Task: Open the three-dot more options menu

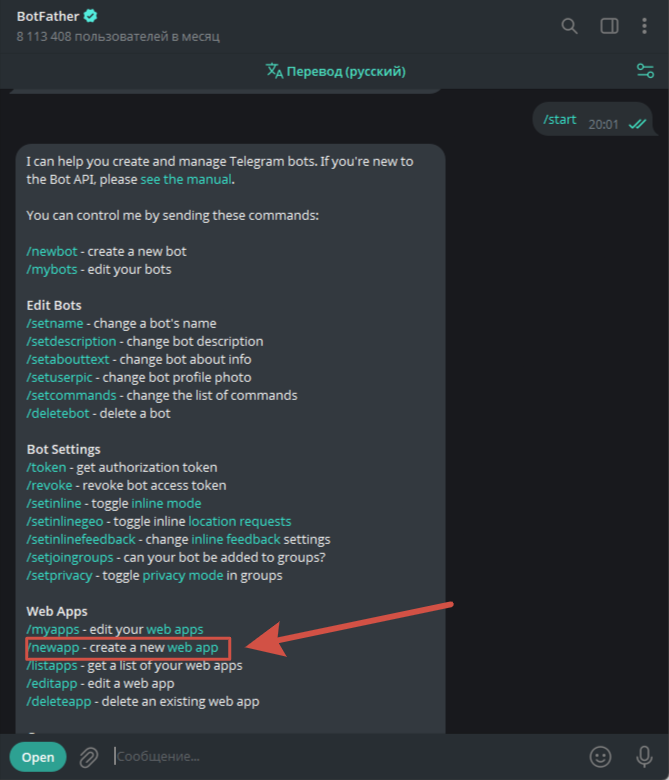Action: [644, 26]
